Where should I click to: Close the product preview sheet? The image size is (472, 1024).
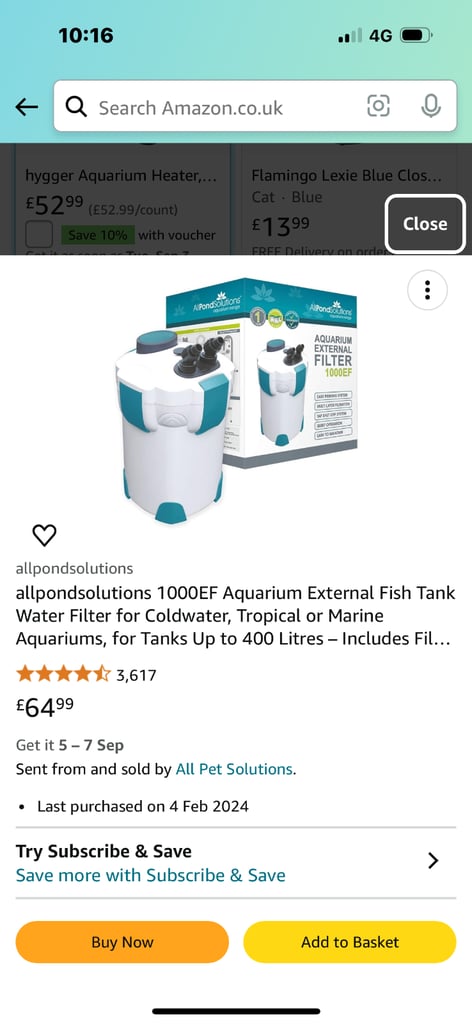[x=425, y=223]
